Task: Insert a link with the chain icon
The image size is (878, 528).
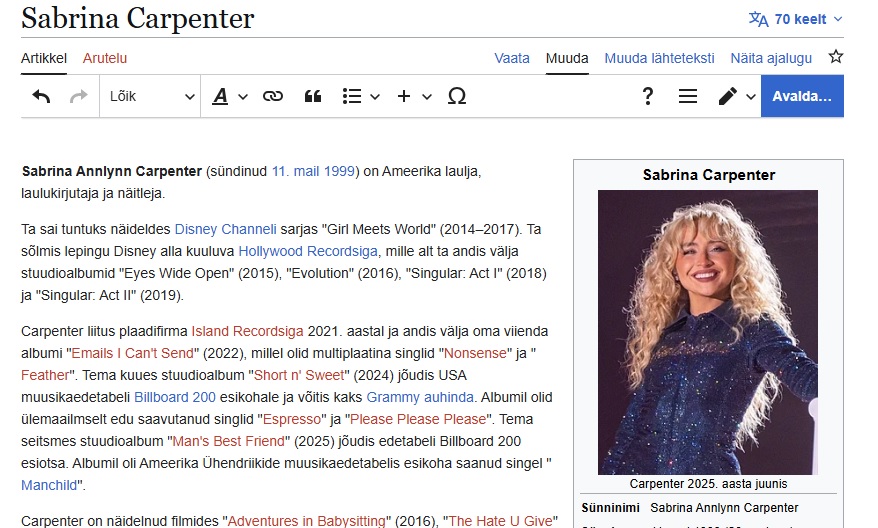Action: [272, 96]
